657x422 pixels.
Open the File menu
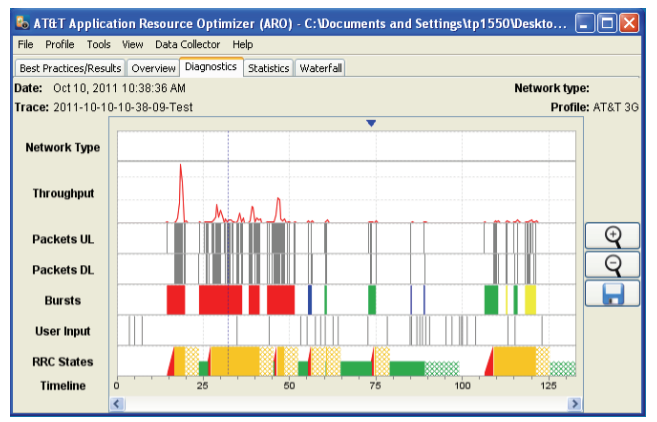coord(25,44)
